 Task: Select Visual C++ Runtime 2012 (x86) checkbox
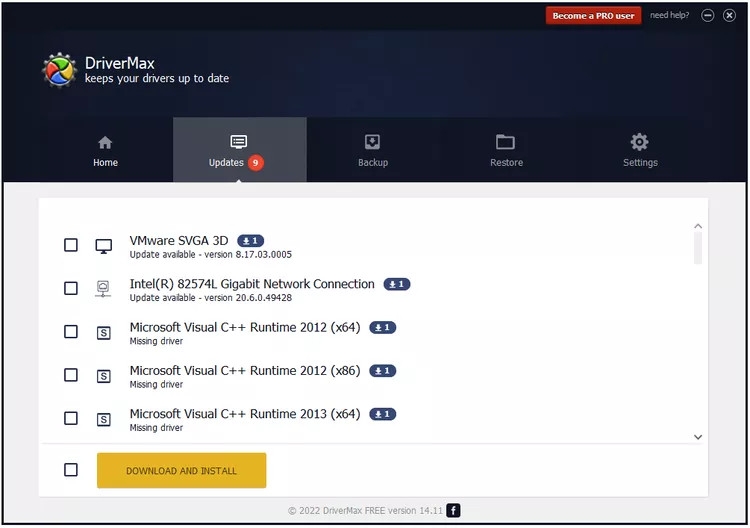coord(71,375)
